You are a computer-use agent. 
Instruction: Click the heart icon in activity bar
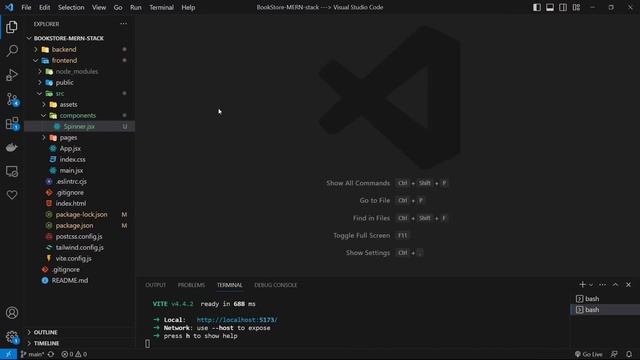point(12,195)
